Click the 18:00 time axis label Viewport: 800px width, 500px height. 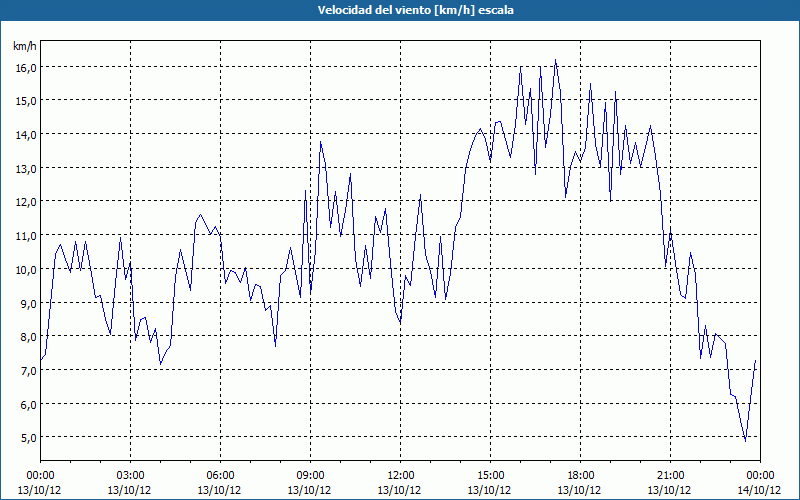point(581,476)
